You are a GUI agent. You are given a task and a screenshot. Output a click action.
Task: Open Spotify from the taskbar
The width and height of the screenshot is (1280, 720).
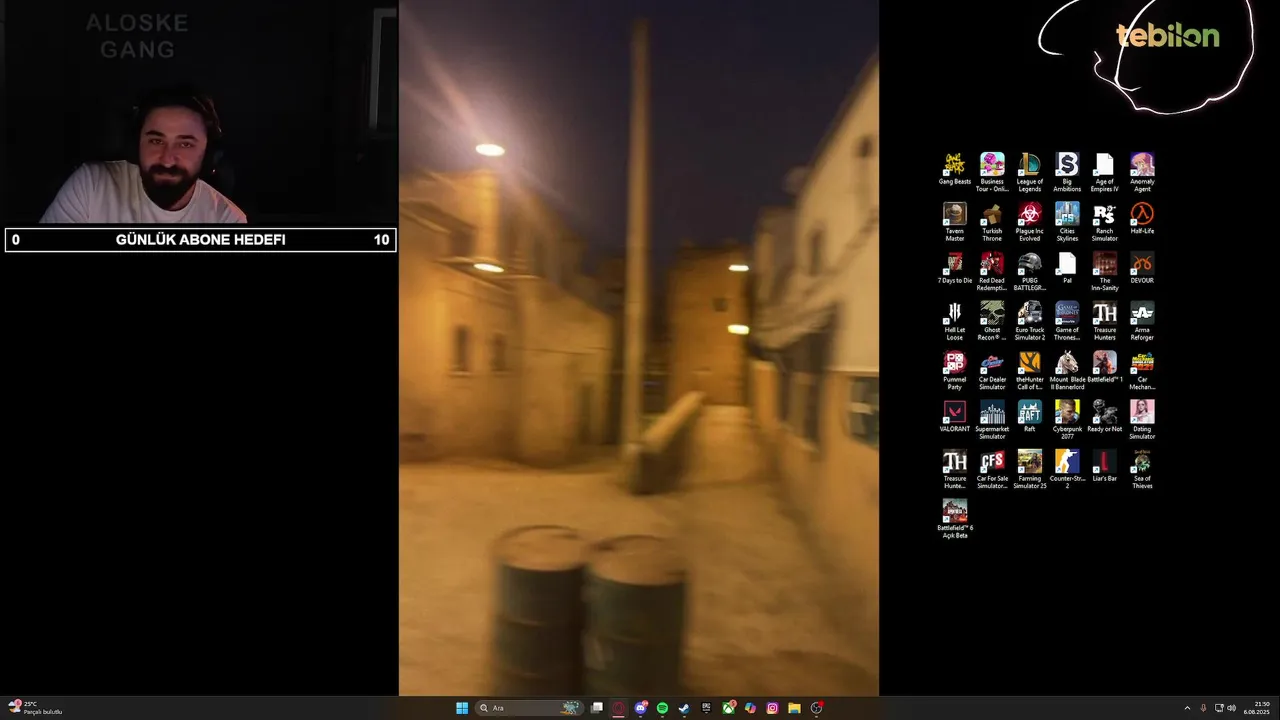tap(662, 708)
